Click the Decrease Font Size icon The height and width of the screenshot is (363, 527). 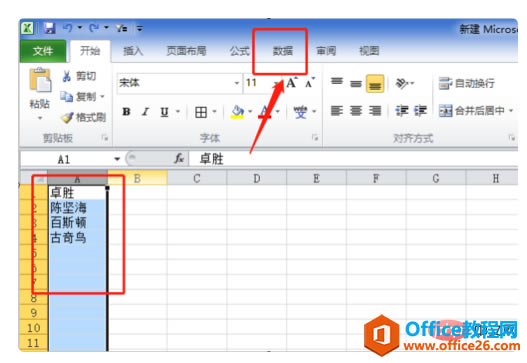pyautogui.click(x=310, y=82)
